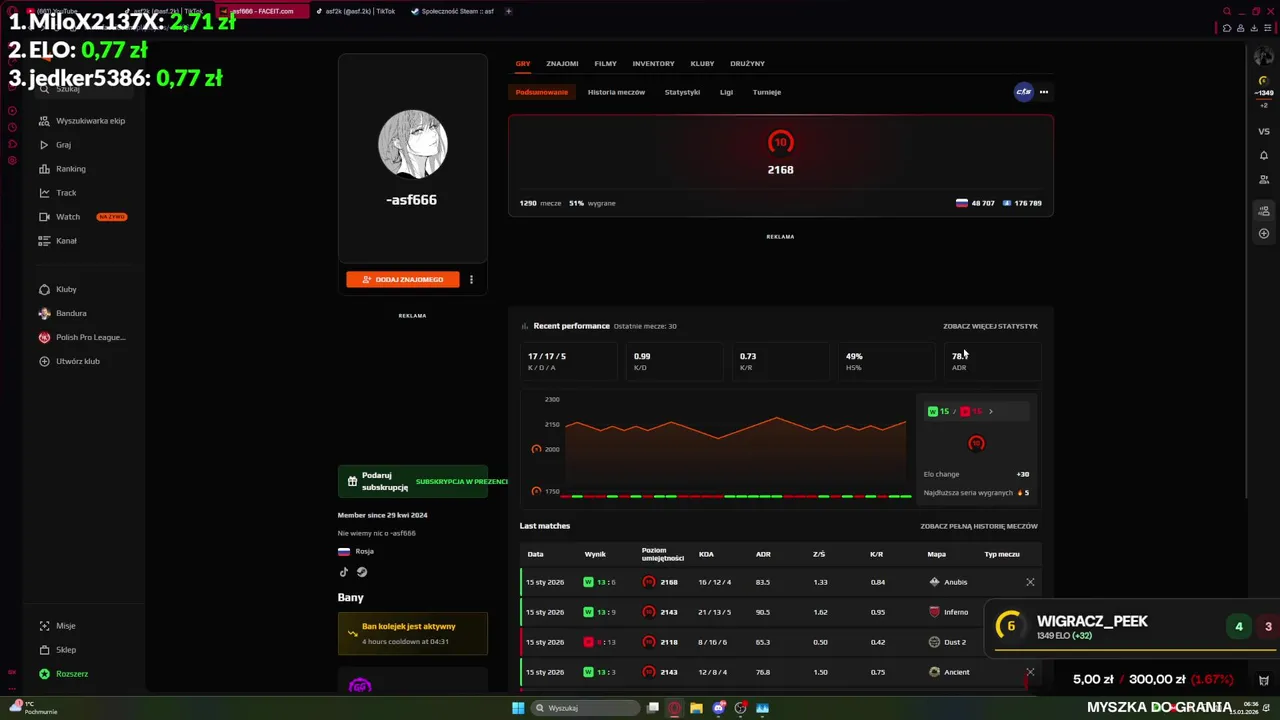This screenshot has height=720, width=1280.
Task: Click the Ban kolejek jest aktywny notice
Action: (412, 633)
